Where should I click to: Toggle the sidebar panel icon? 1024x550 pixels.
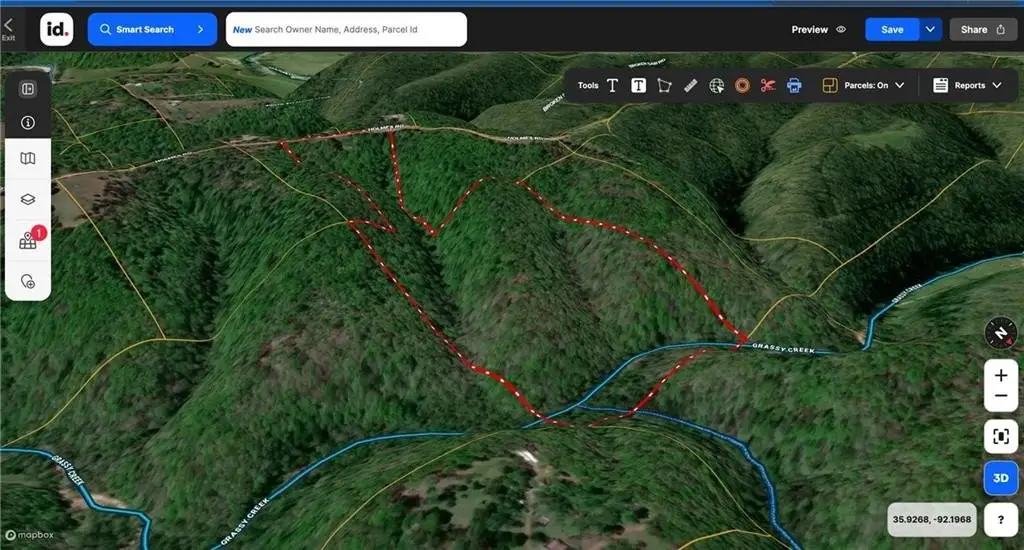click(x=28, y=89)
